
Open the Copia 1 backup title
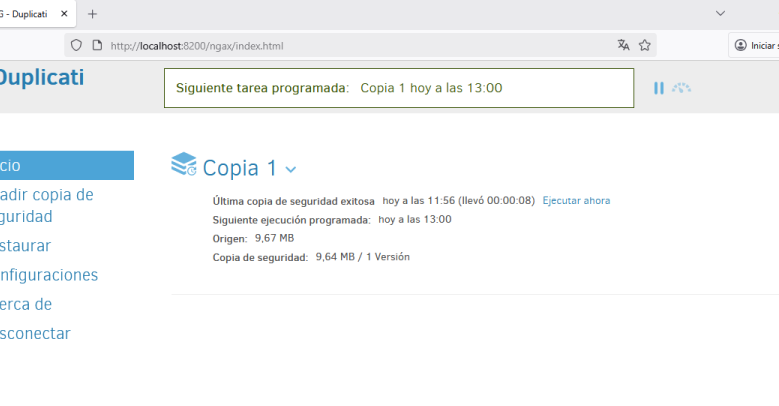click(x=239, y=168)
